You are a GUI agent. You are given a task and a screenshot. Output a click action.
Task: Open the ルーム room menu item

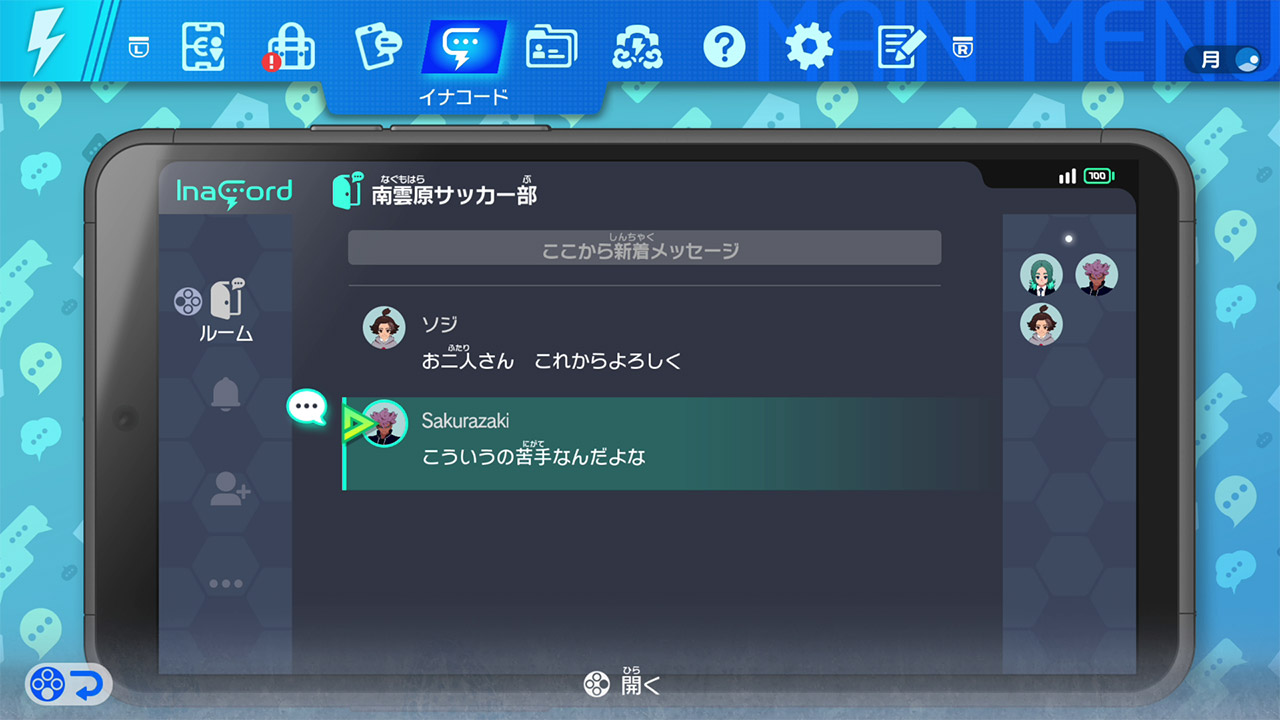[226, 312]
